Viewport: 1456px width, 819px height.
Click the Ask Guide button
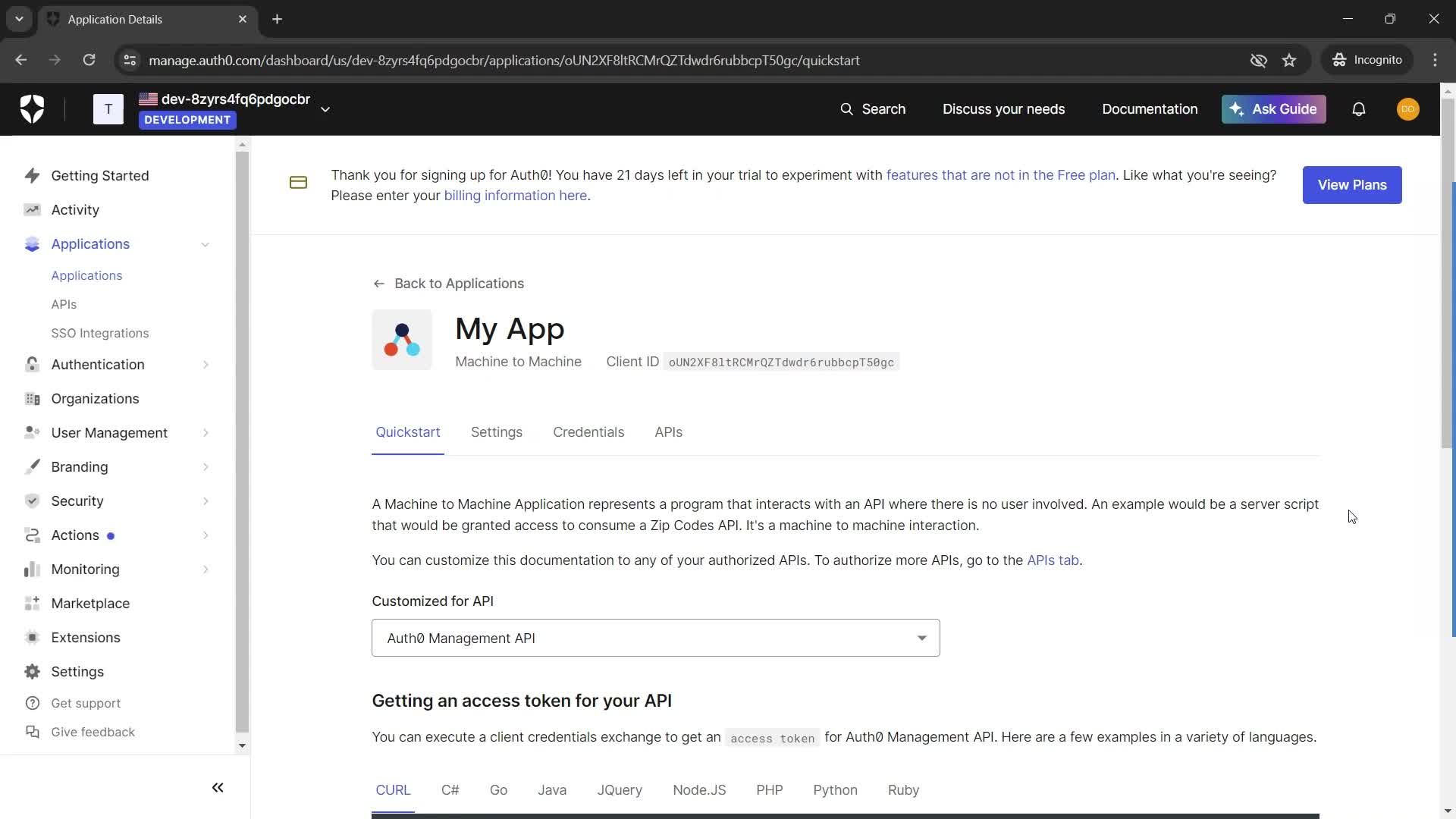click(x=1273, y=109)
